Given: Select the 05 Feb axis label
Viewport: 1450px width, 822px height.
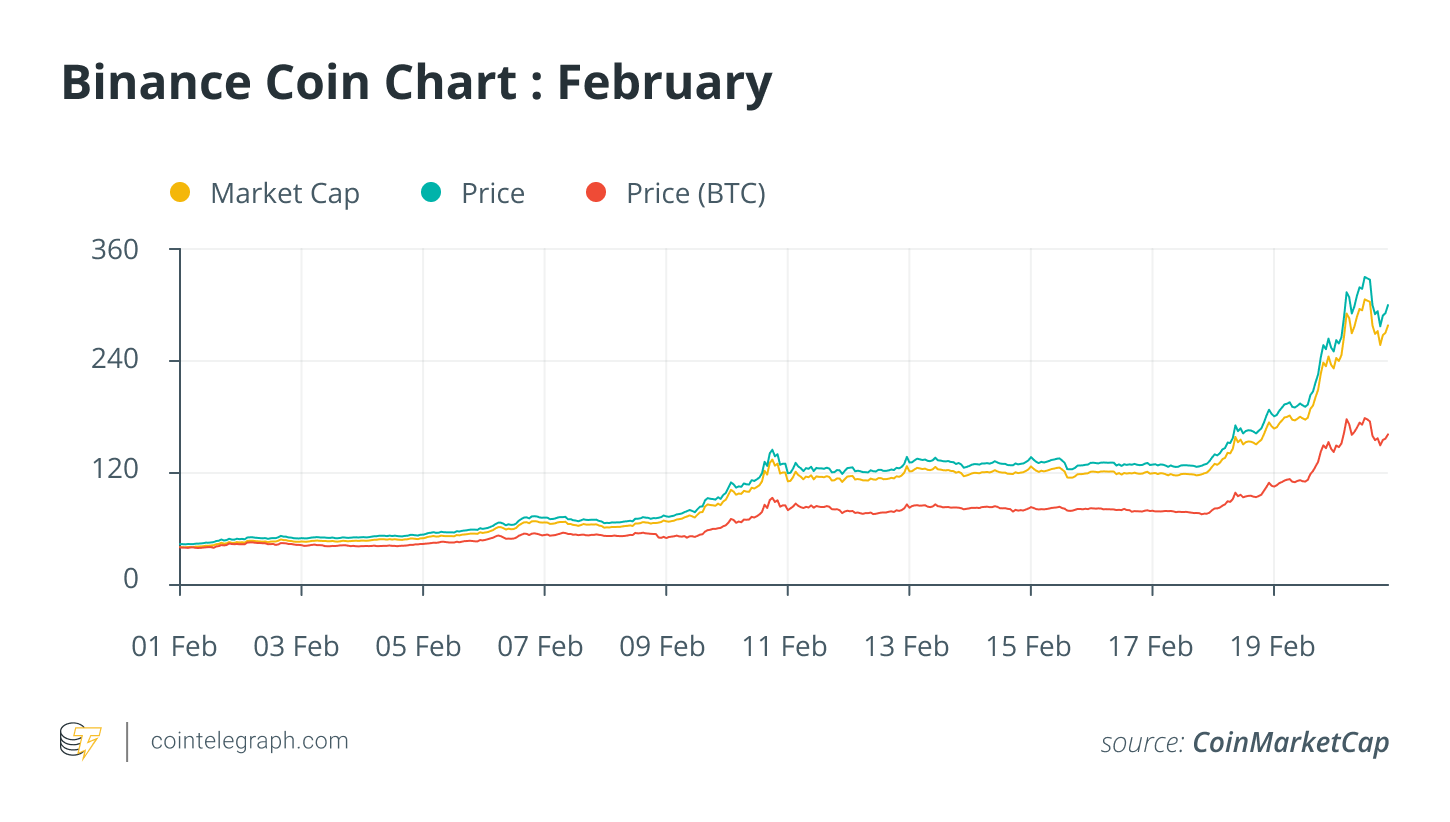Looking at the screenshot, I should coord(418,647).
